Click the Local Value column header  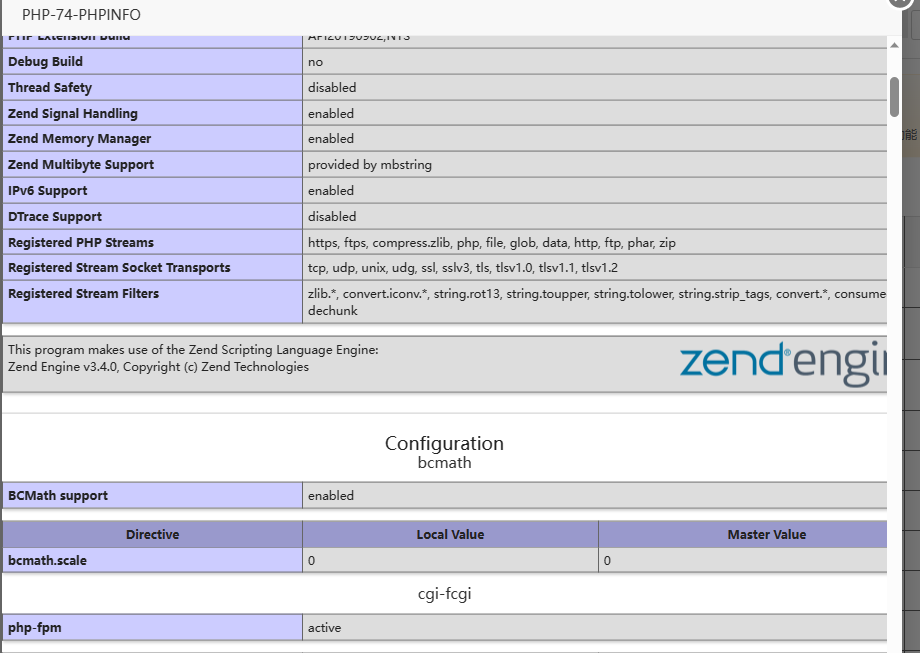[x=450, y=535]
